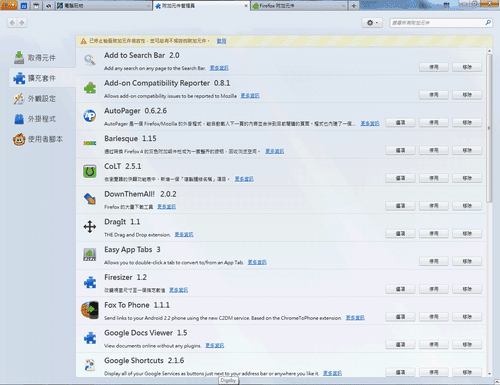Select the 擴充套件 (Extensions) category
This screenshot has height=385, width=500.
pos(42,78)
